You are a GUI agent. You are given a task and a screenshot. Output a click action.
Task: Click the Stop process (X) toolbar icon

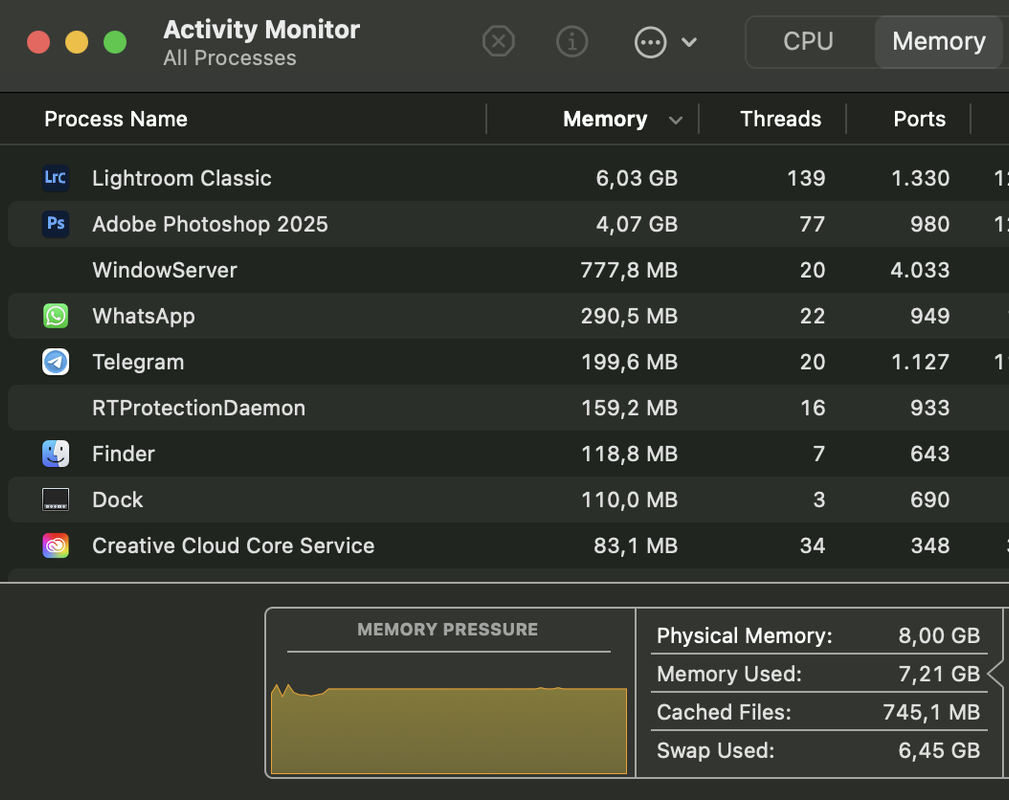(x=498, y=42)
